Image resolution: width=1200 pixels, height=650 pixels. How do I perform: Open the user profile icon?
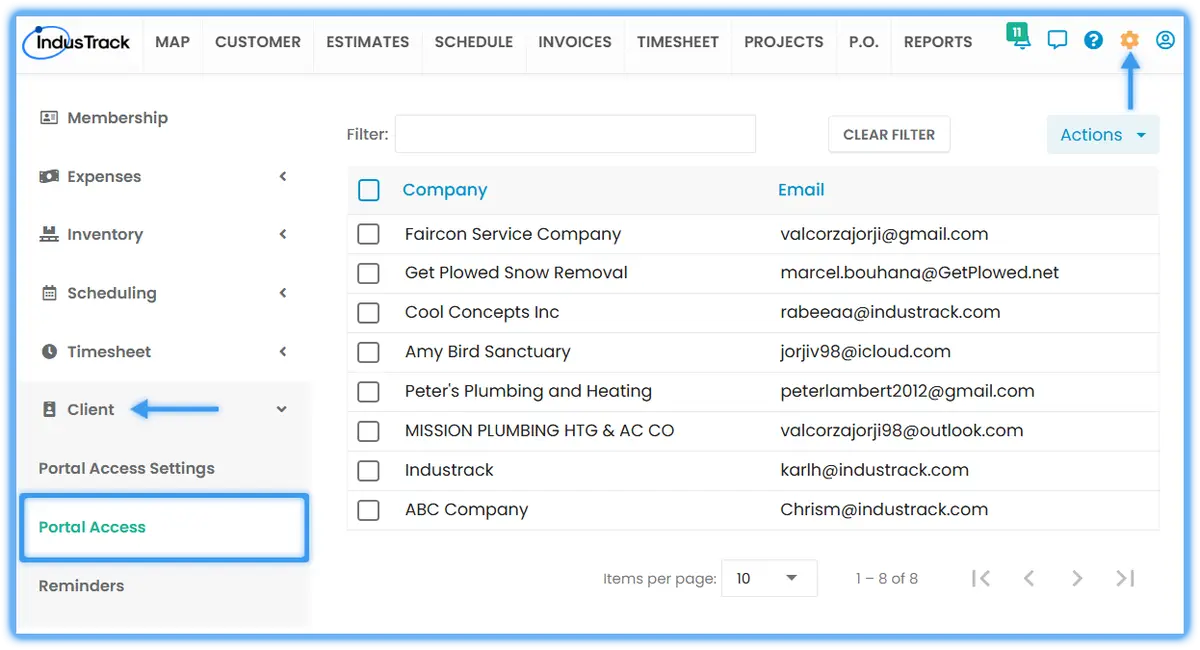pos(1165,40)
